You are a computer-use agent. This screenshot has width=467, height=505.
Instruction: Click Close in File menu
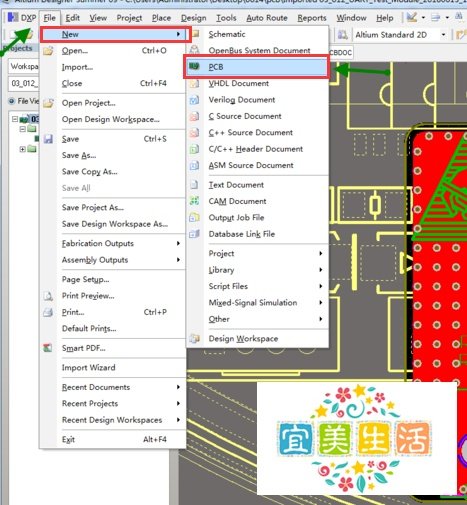(112, 83)
